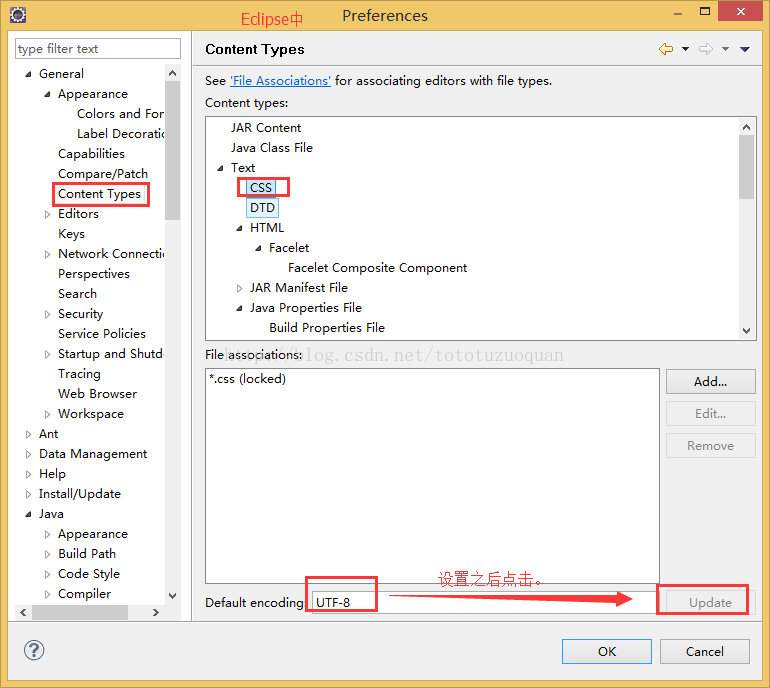
Task: Click preference tree scroll right arrow
Action: tap(156, 612)
